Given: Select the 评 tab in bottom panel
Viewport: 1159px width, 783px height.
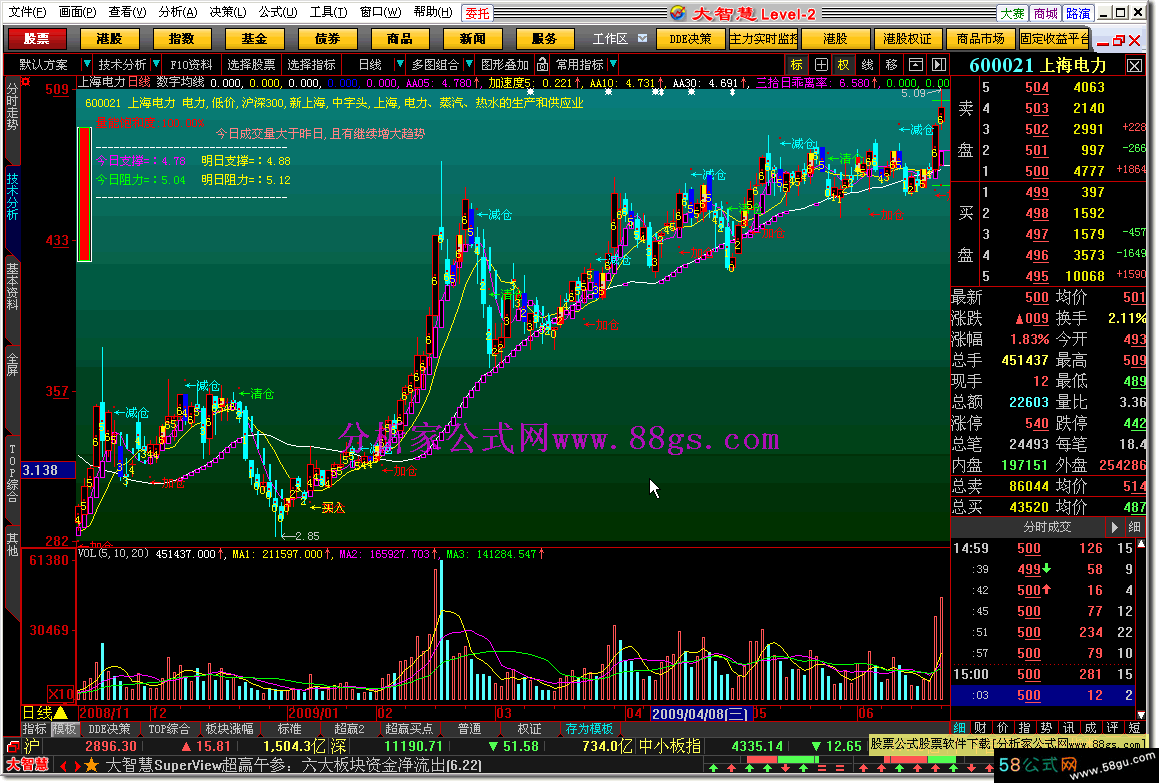Looking at the screenshot, I should 1112,728.
